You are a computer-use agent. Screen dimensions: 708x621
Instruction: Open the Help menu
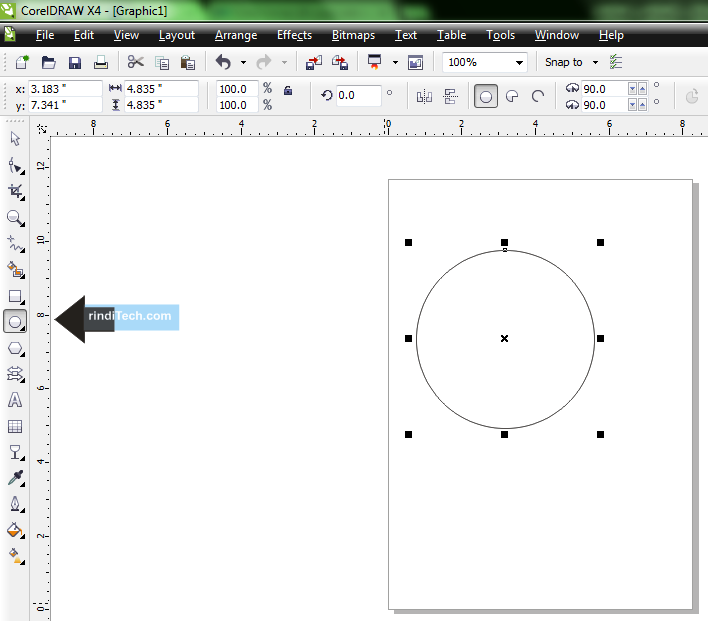tap(611, 35)
